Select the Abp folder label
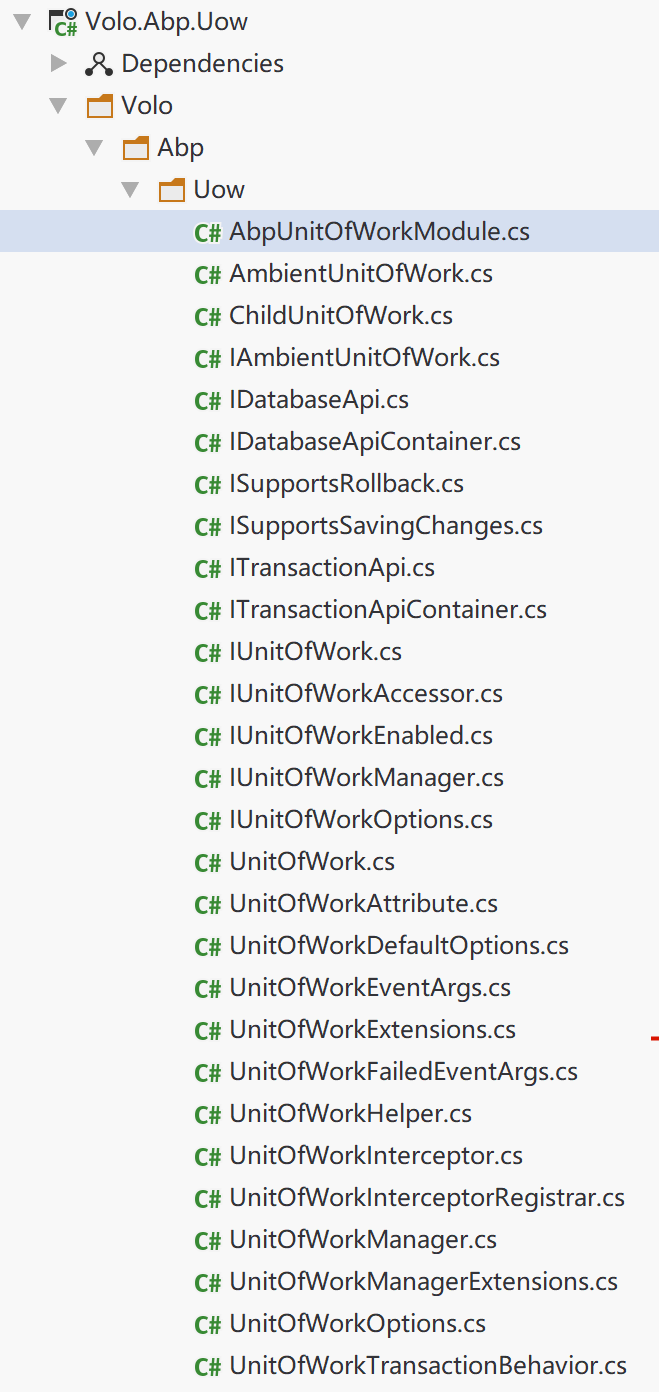The height and width of the screenshot is (1392, 659). 181,148
